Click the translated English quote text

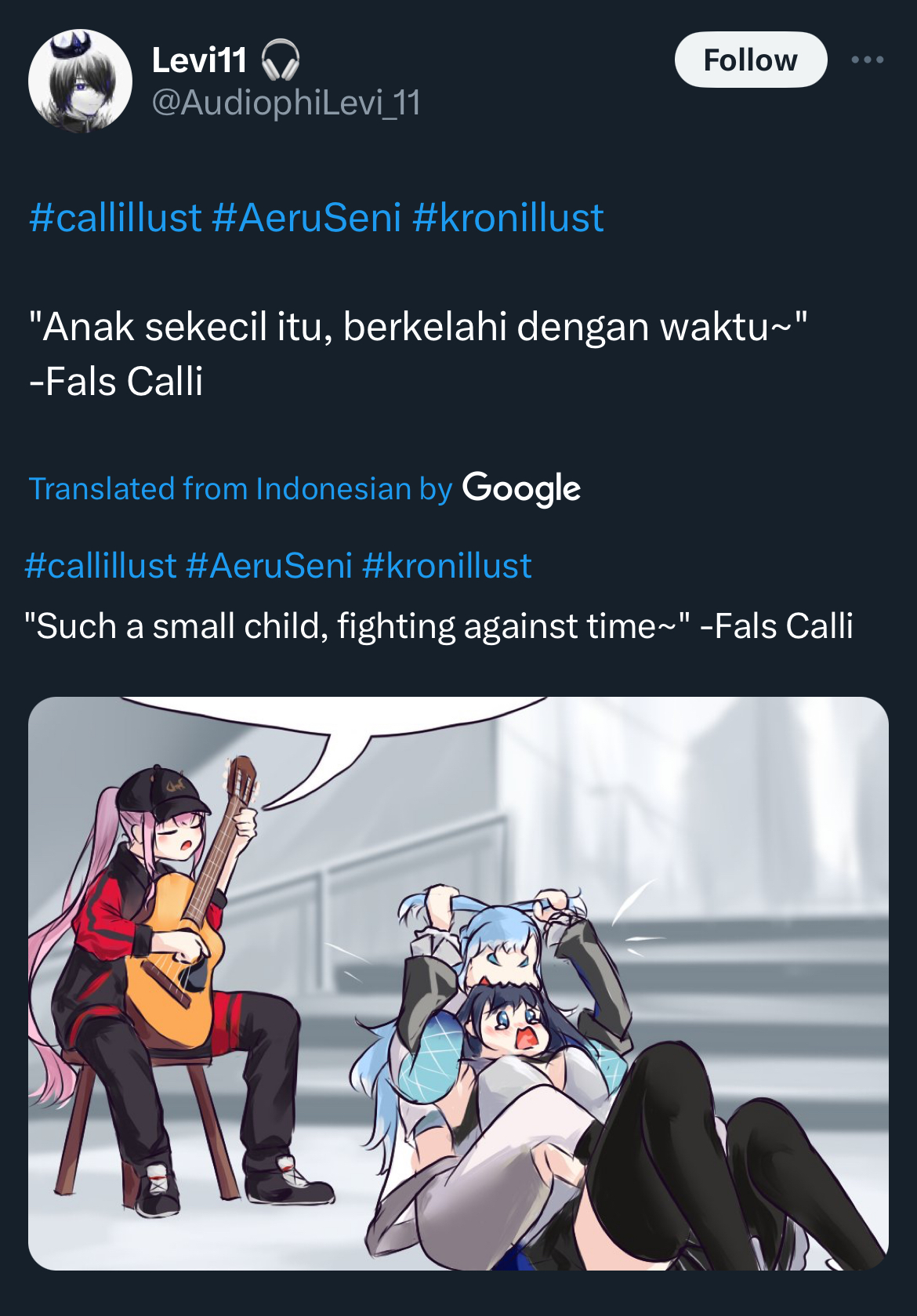pyautogui.click(x=438, y=626)
